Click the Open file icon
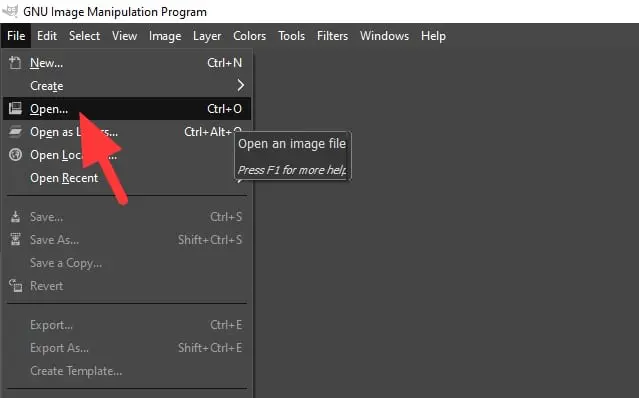Screen dimensions: 639x398 pyautogui.click(x=15, y=108)
